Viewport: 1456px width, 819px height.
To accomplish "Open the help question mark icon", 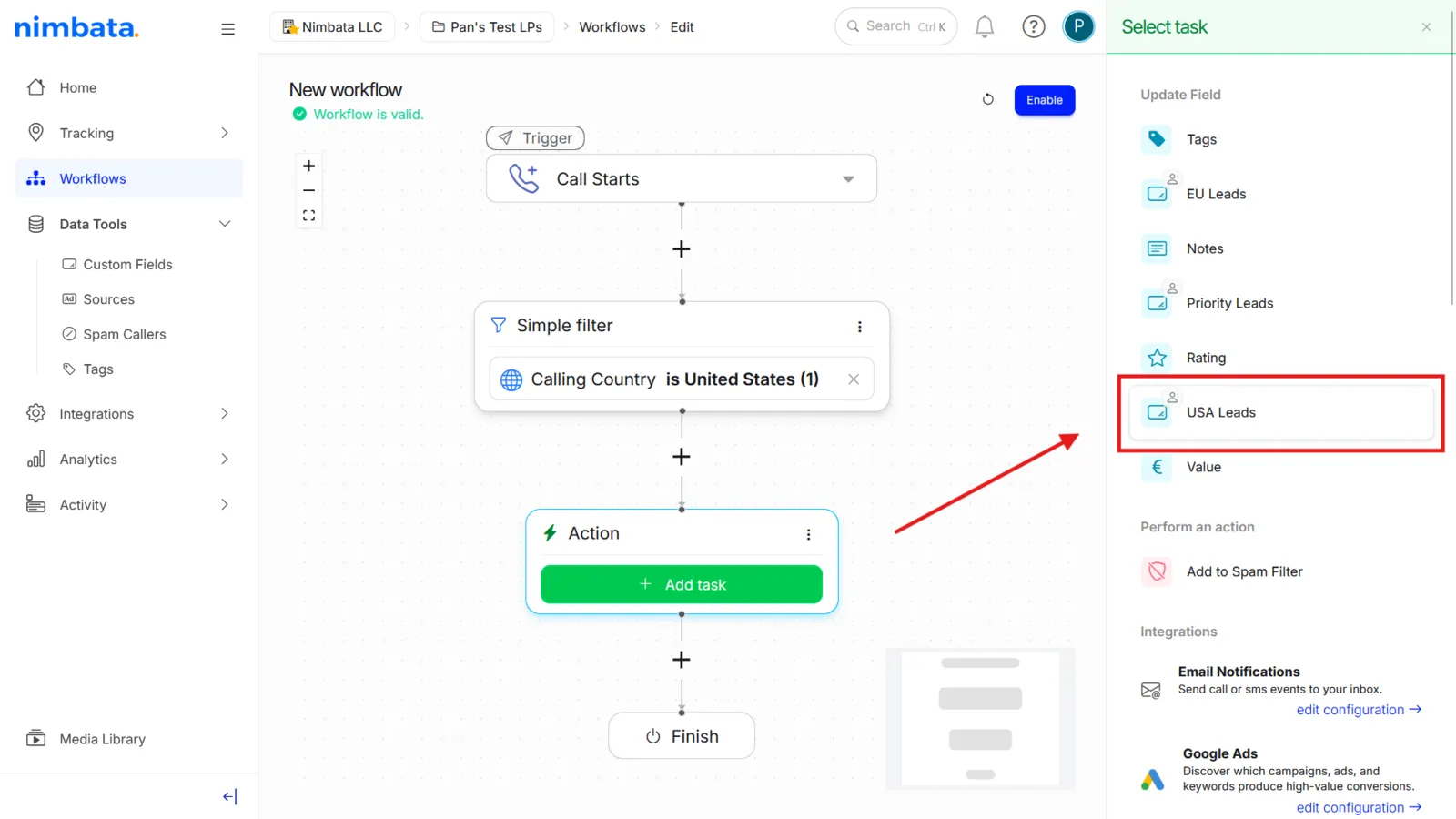I will click(1034, 27).
